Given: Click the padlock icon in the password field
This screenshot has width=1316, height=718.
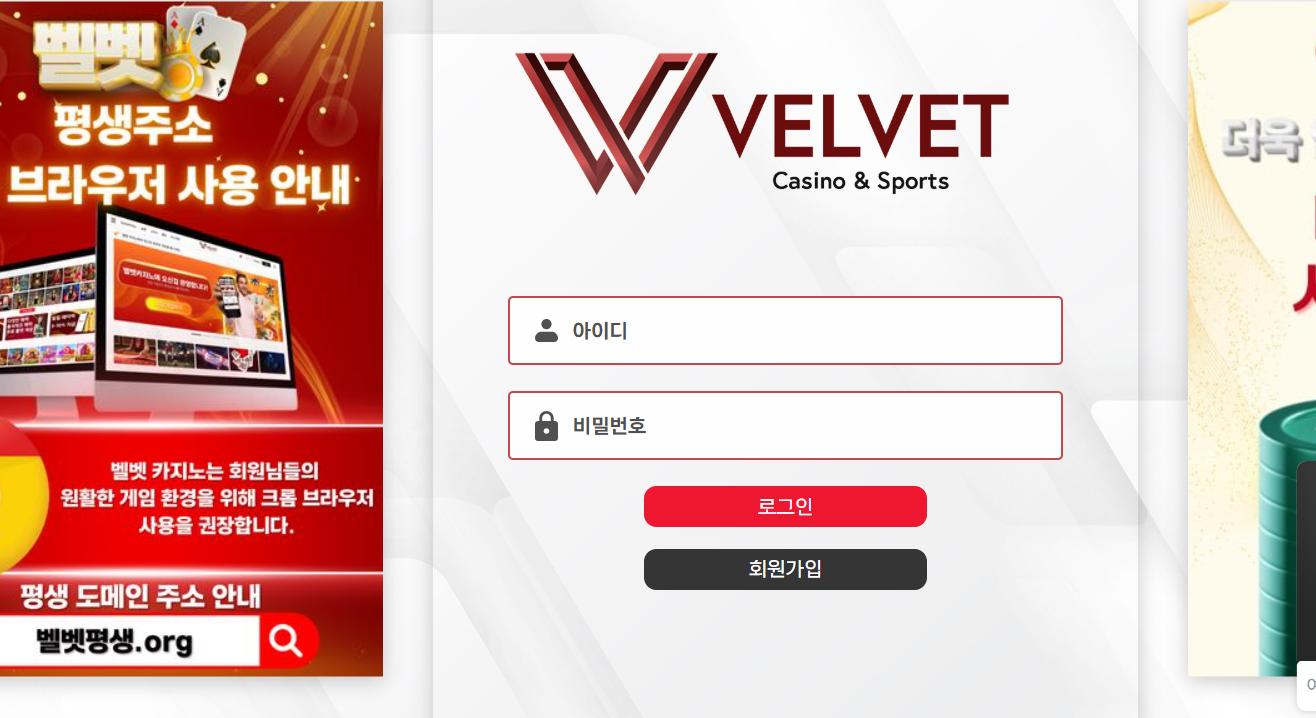Looking at the screenshot, I should point(546,426).
